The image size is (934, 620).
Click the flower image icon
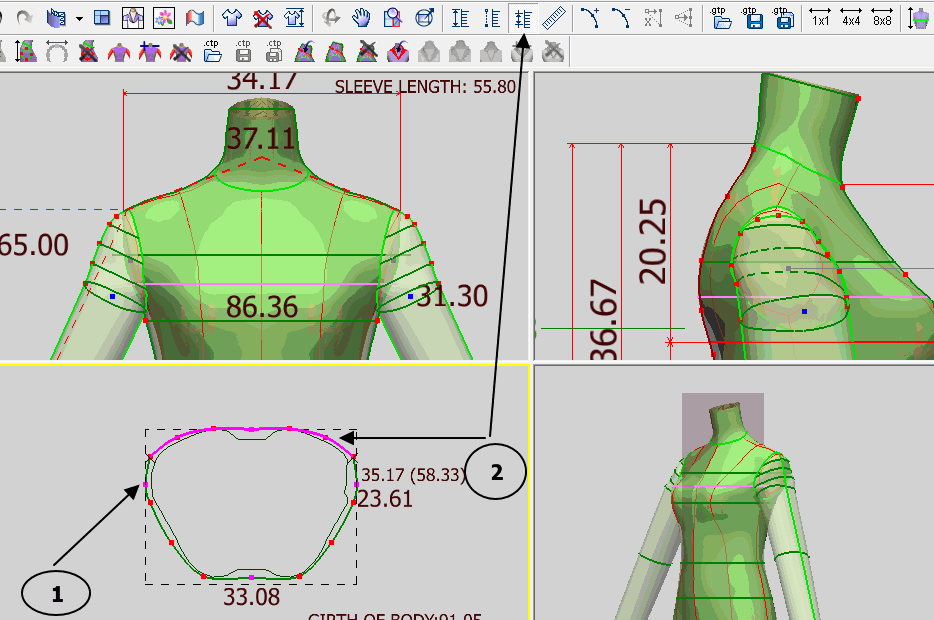pyautogui.click(x=165, y=18)
